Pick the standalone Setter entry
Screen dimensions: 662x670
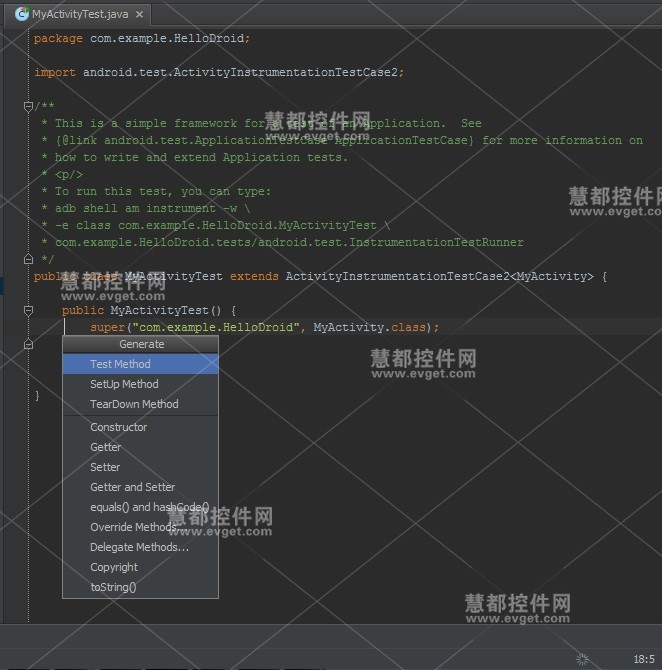pyautogui.click(x=141, y=467)
